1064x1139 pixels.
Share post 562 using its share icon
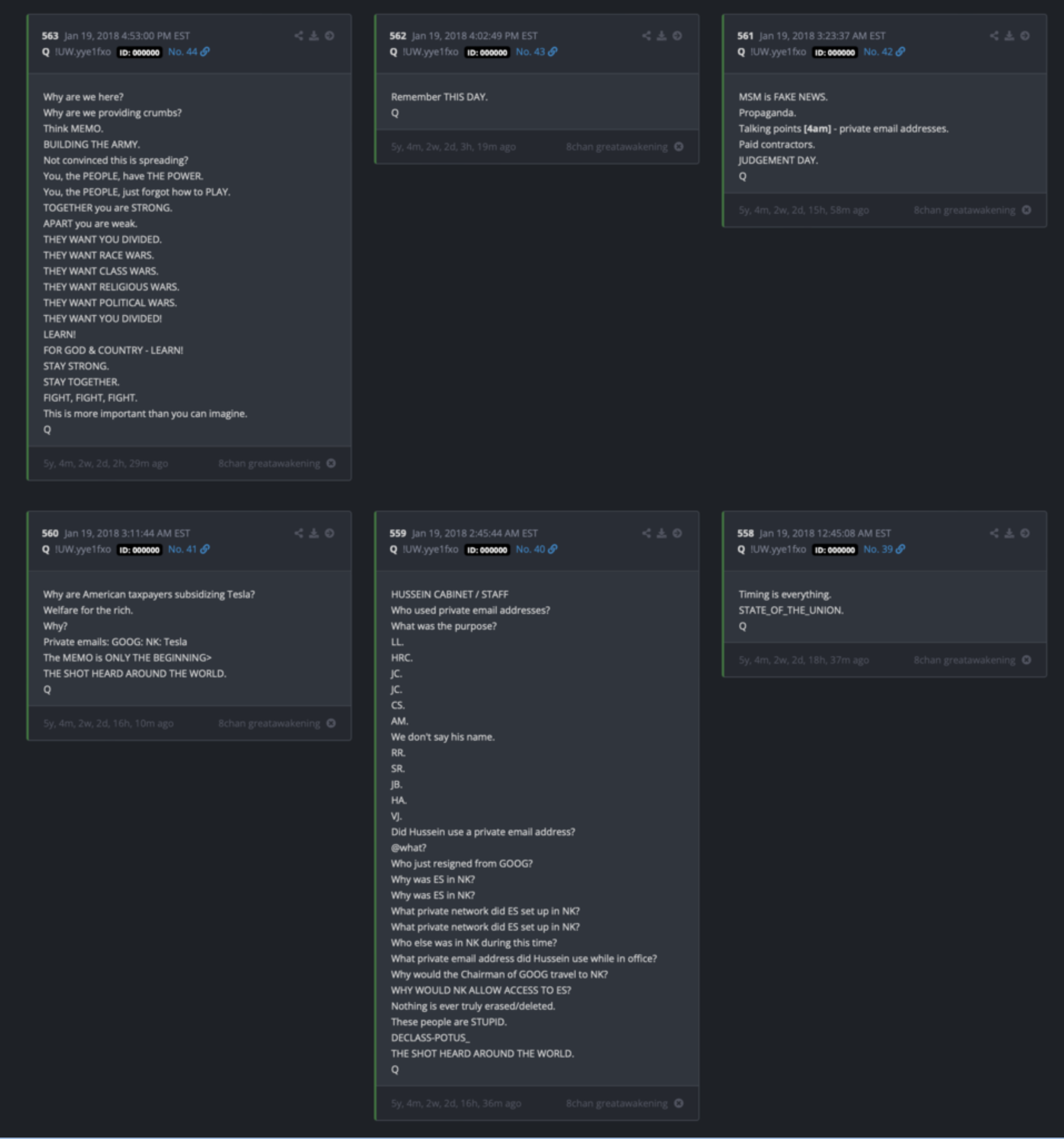(x=647, y=36)
